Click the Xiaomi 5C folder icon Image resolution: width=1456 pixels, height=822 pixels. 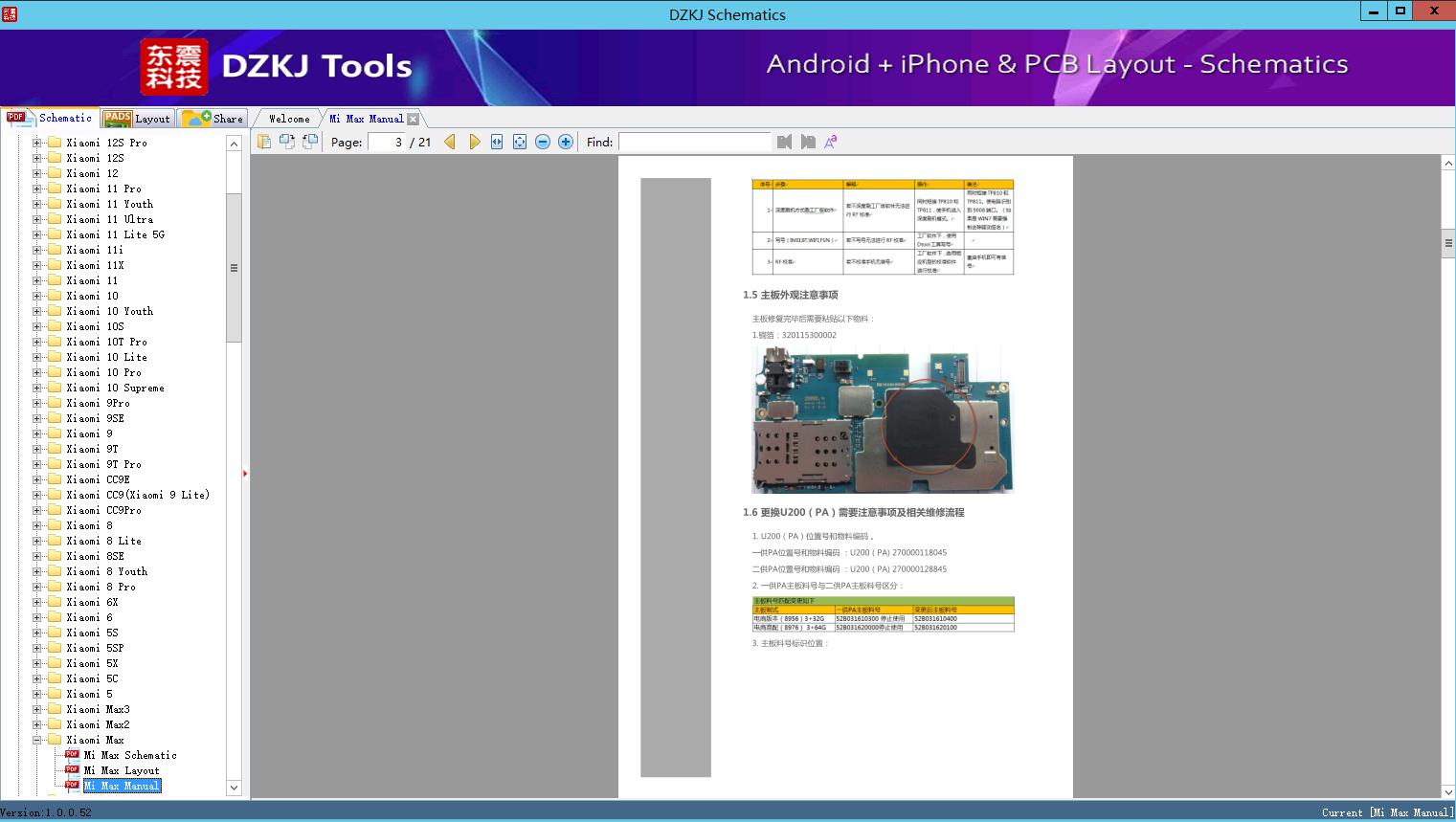(x=55, y=678)
